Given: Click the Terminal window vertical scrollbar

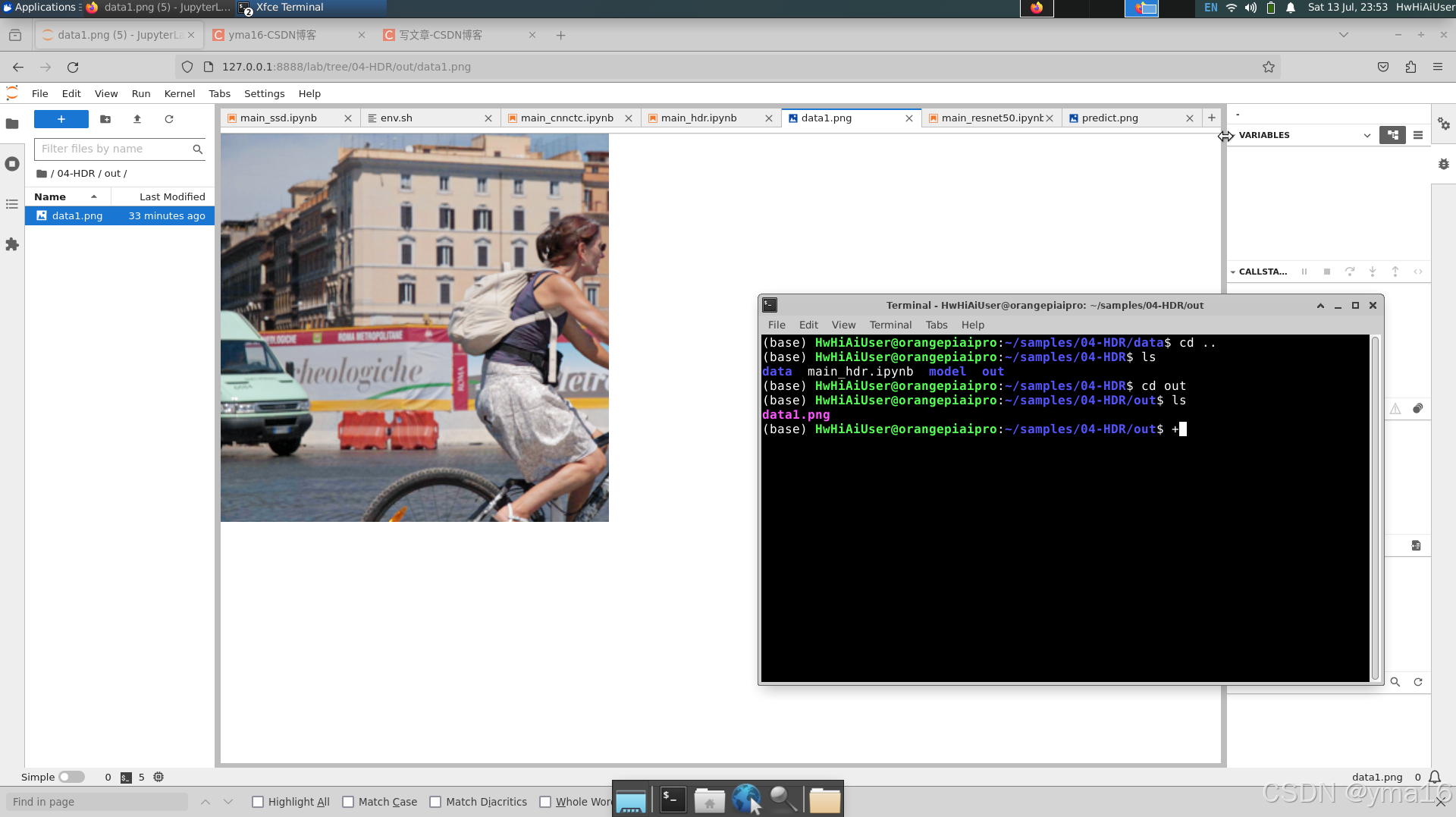Looking at the screenshot, I should click(1375, 508).
